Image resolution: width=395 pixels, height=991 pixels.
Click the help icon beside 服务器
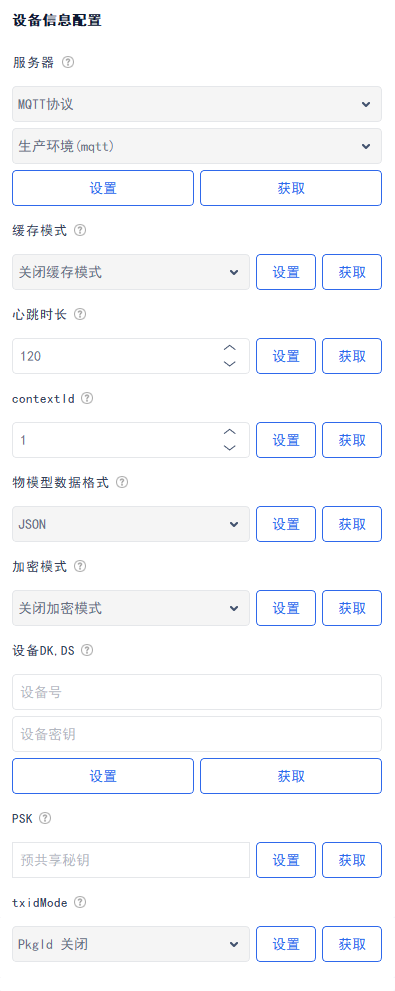68,63
